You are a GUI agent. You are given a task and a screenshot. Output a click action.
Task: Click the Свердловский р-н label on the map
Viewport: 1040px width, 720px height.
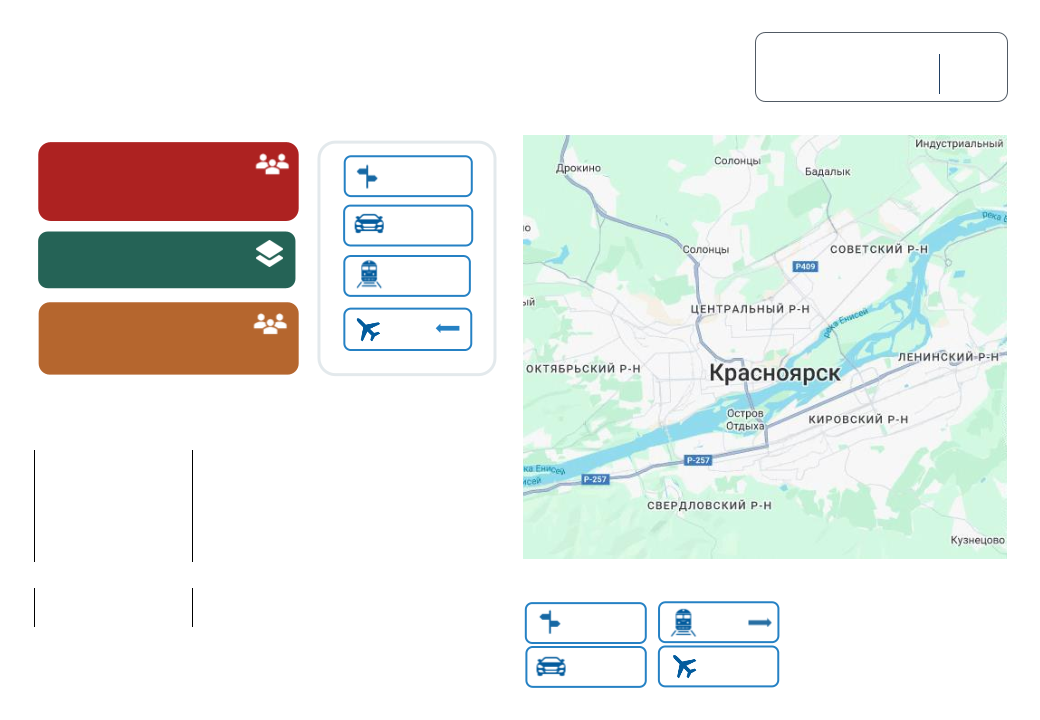(709, 506)
